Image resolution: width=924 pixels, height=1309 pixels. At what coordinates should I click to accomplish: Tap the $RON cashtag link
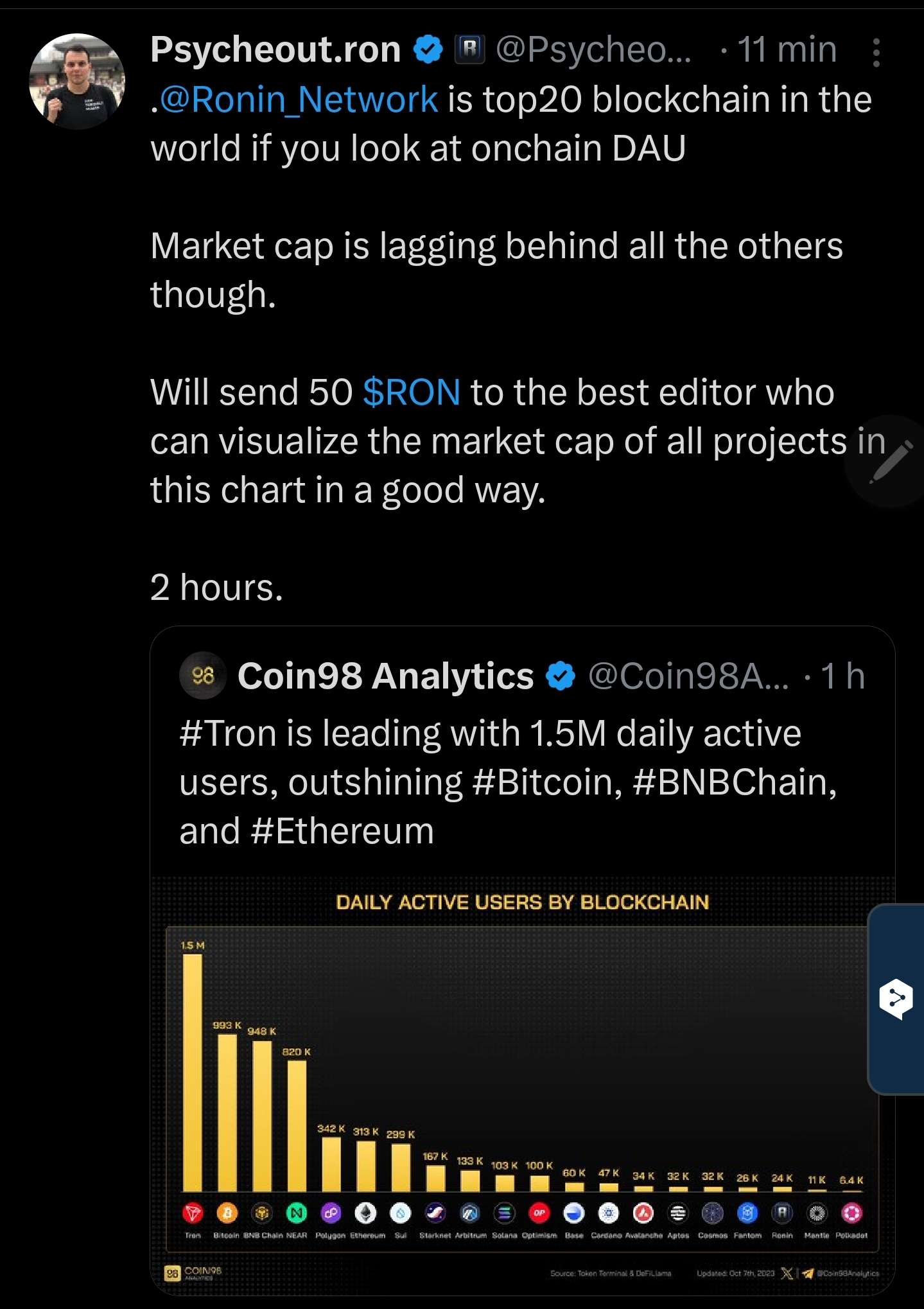tap(412, 392)
